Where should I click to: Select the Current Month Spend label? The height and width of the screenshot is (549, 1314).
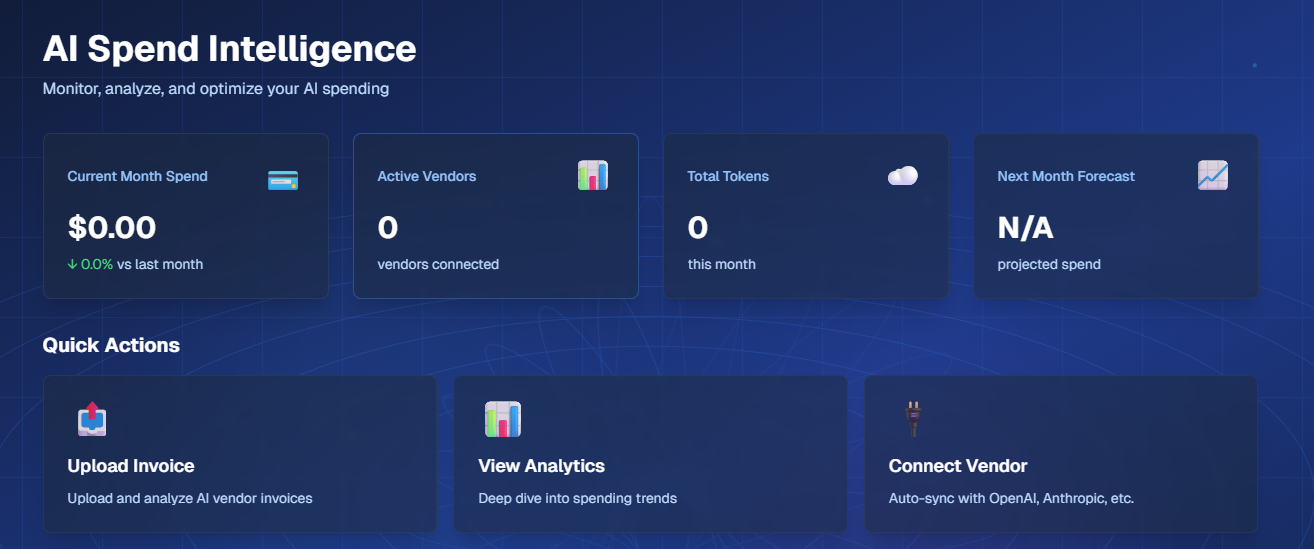138,176
